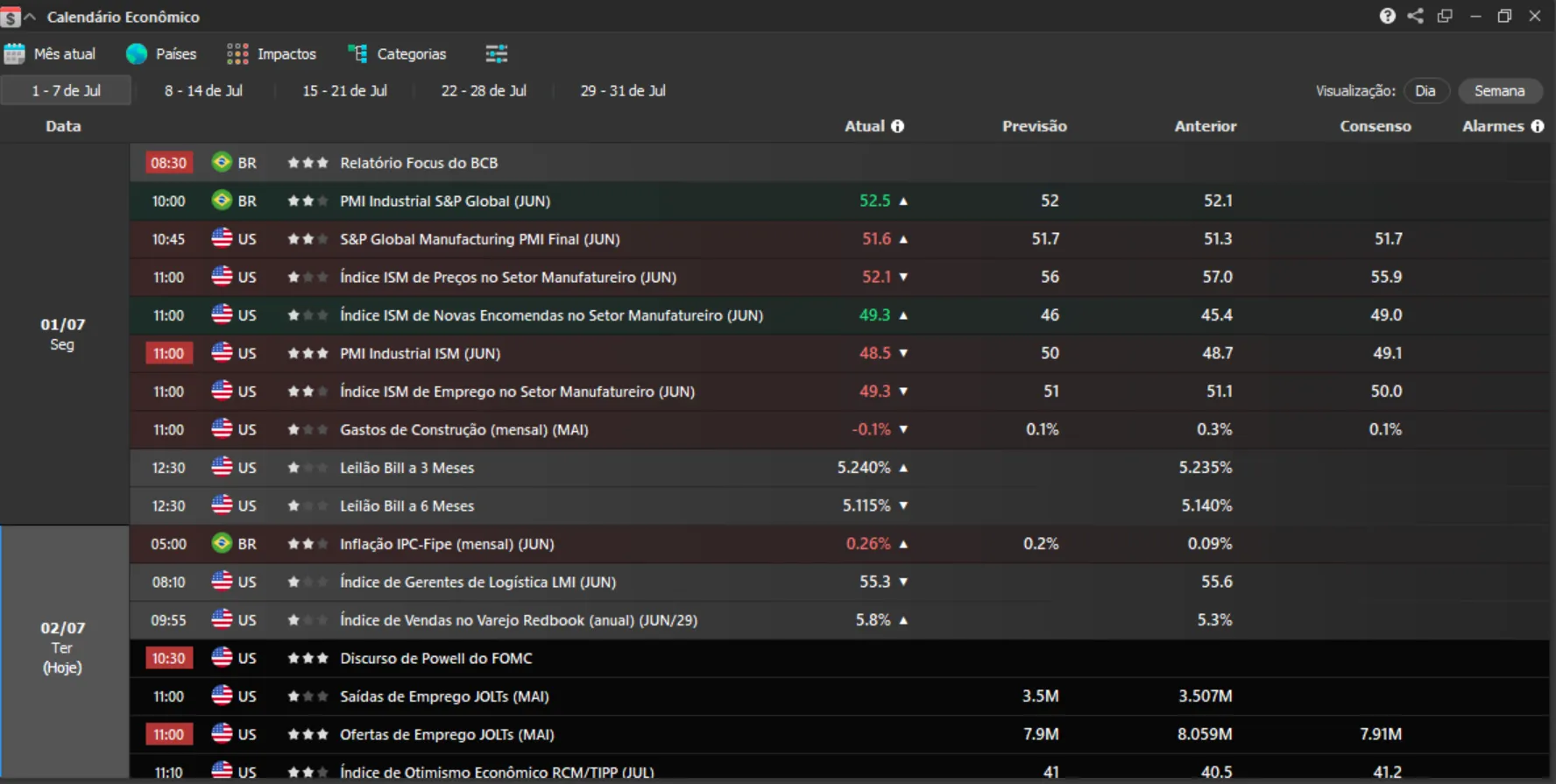
Task: Click the star rating in Gastos de Construção row
Action: (308, 429)
